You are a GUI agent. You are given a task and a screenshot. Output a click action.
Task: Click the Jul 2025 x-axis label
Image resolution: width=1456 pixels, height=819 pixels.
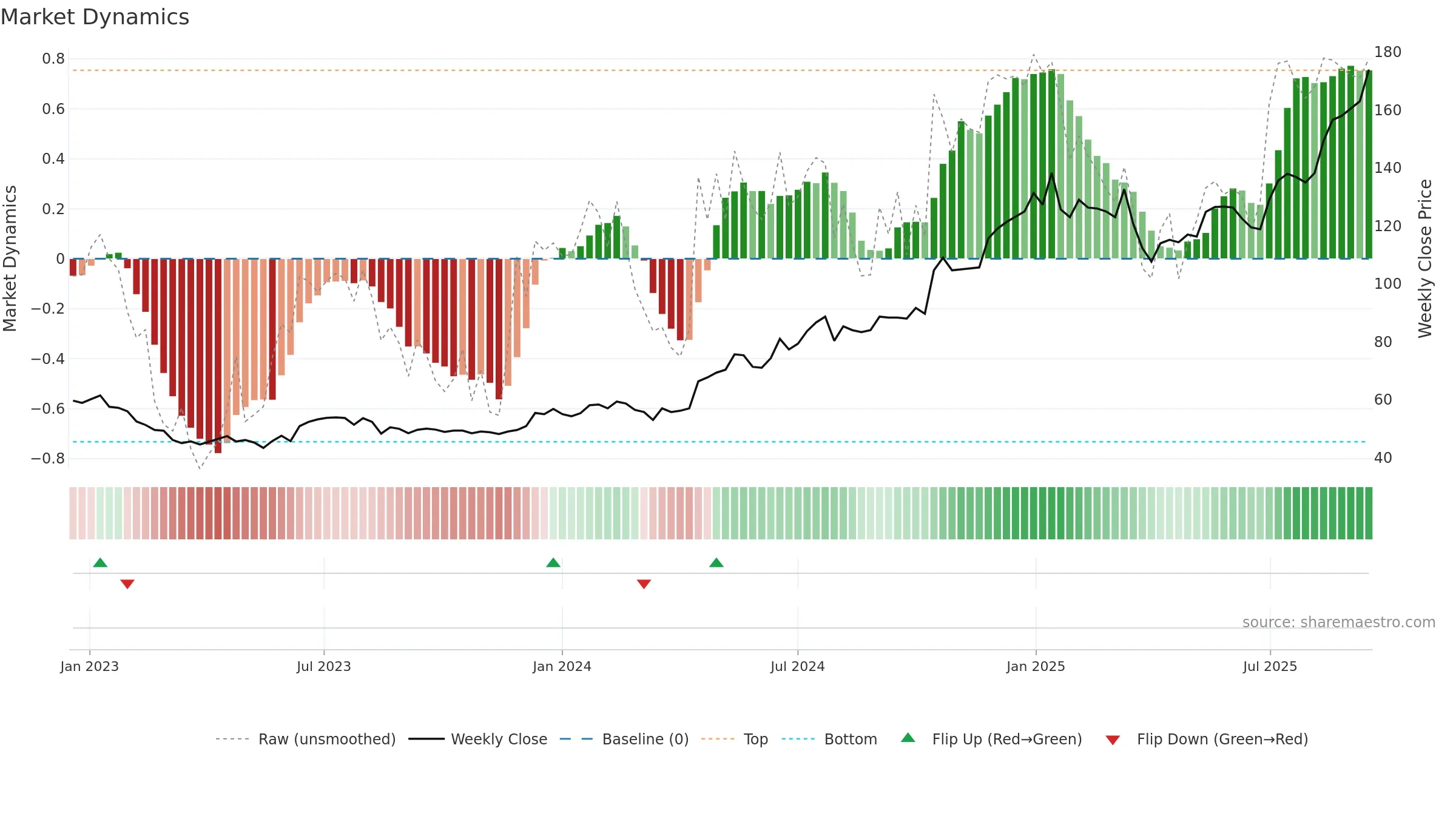click(1270, 666)
